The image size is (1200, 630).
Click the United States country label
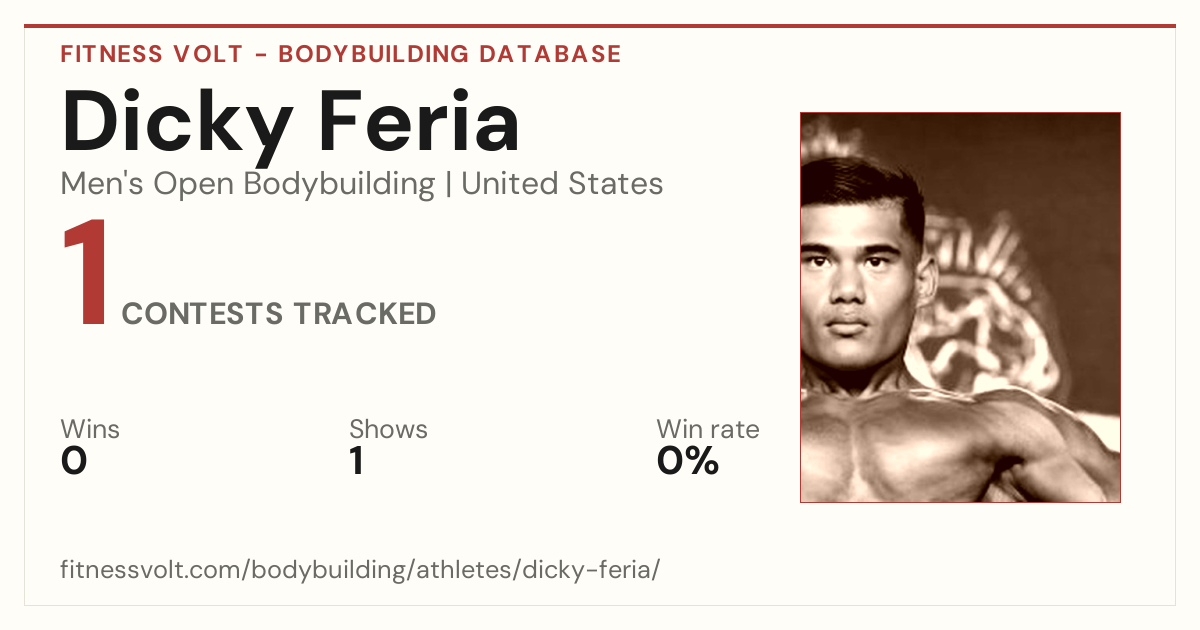pyautogui.click(x=562, y=184)
